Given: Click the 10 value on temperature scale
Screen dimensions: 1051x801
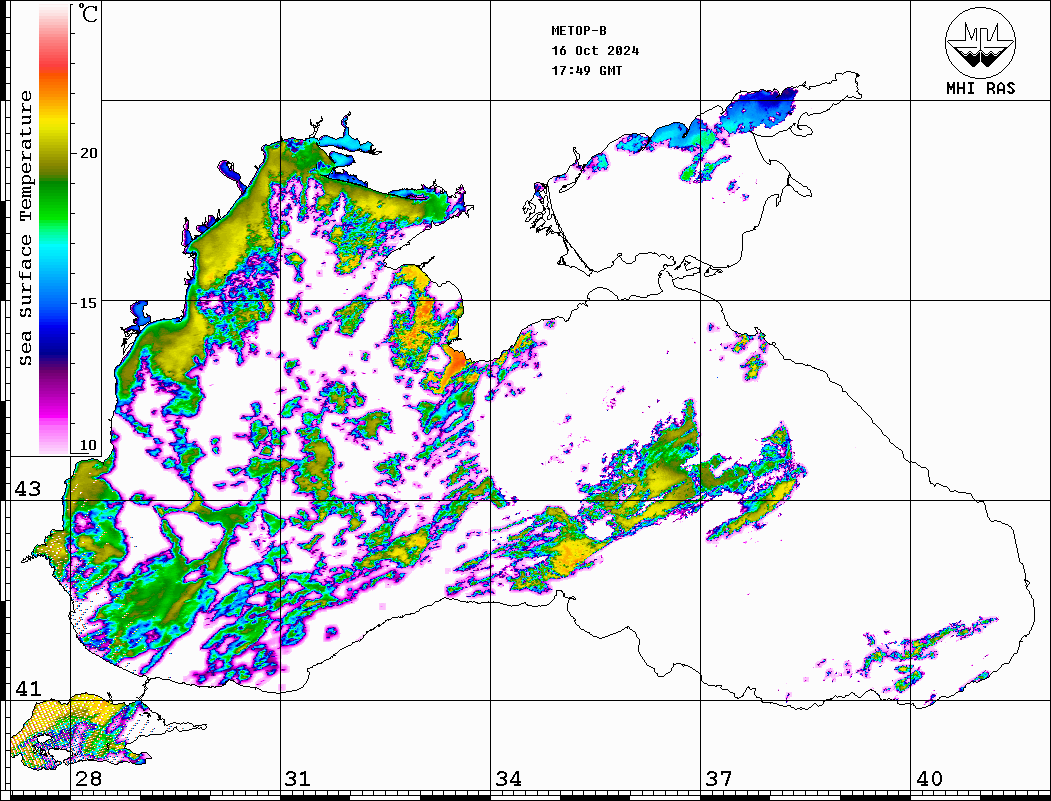Looking at the screenshot, I should [x=88, y=445].
